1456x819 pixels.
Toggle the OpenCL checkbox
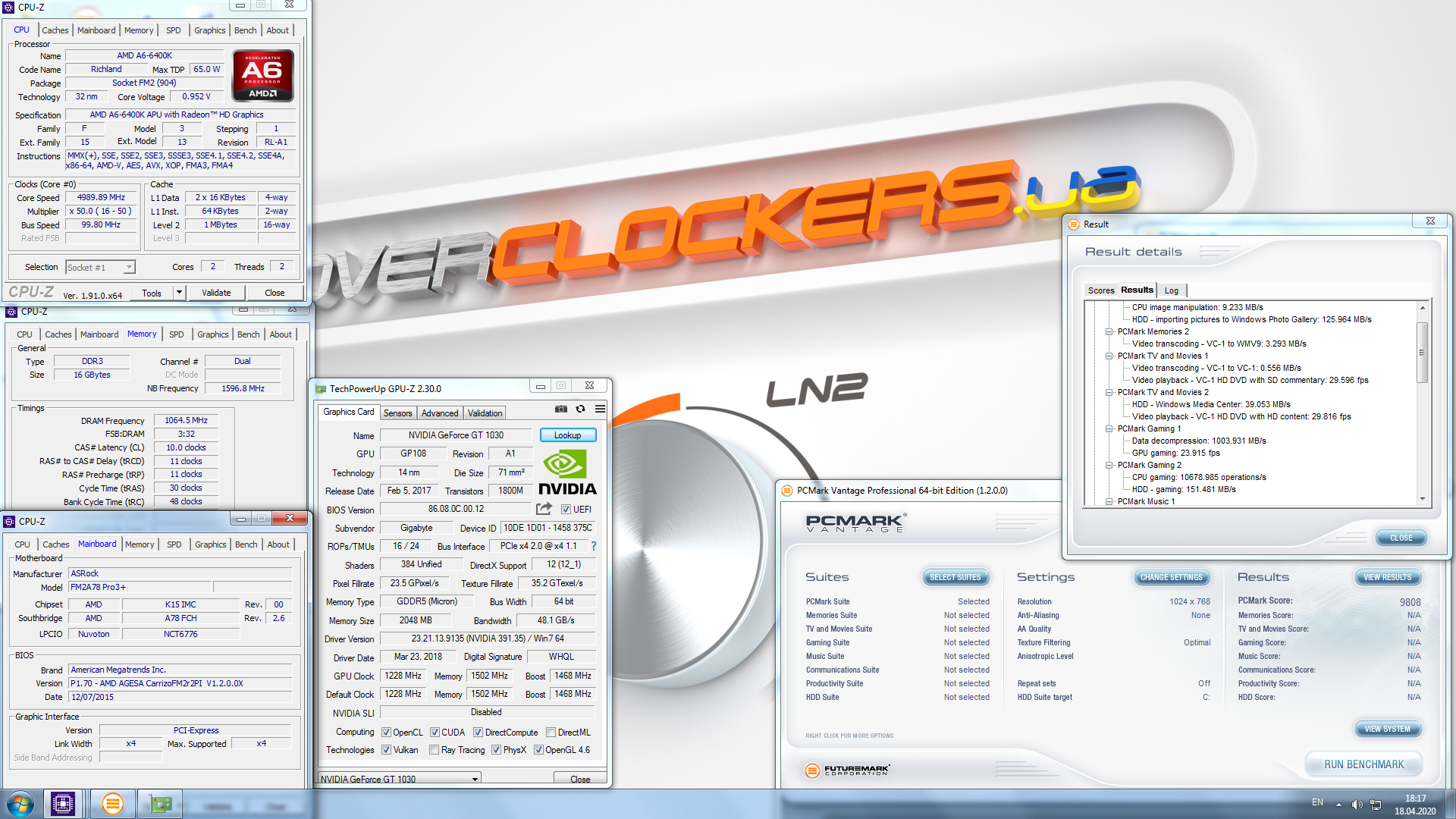point(387,733)
